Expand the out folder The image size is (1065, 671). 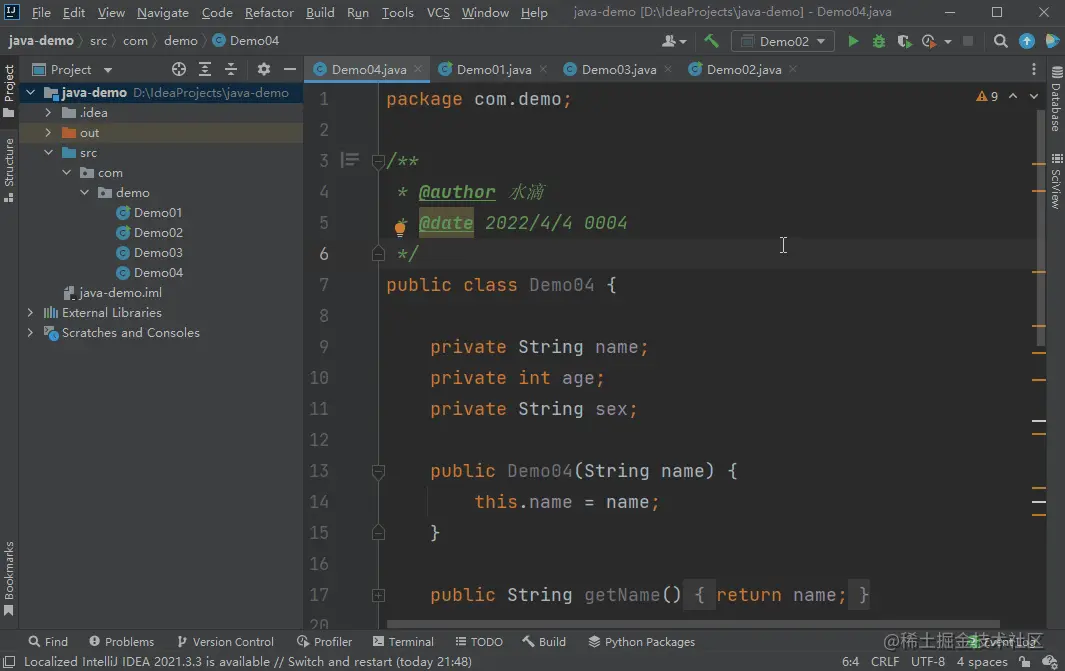click(x=48, y=132)
